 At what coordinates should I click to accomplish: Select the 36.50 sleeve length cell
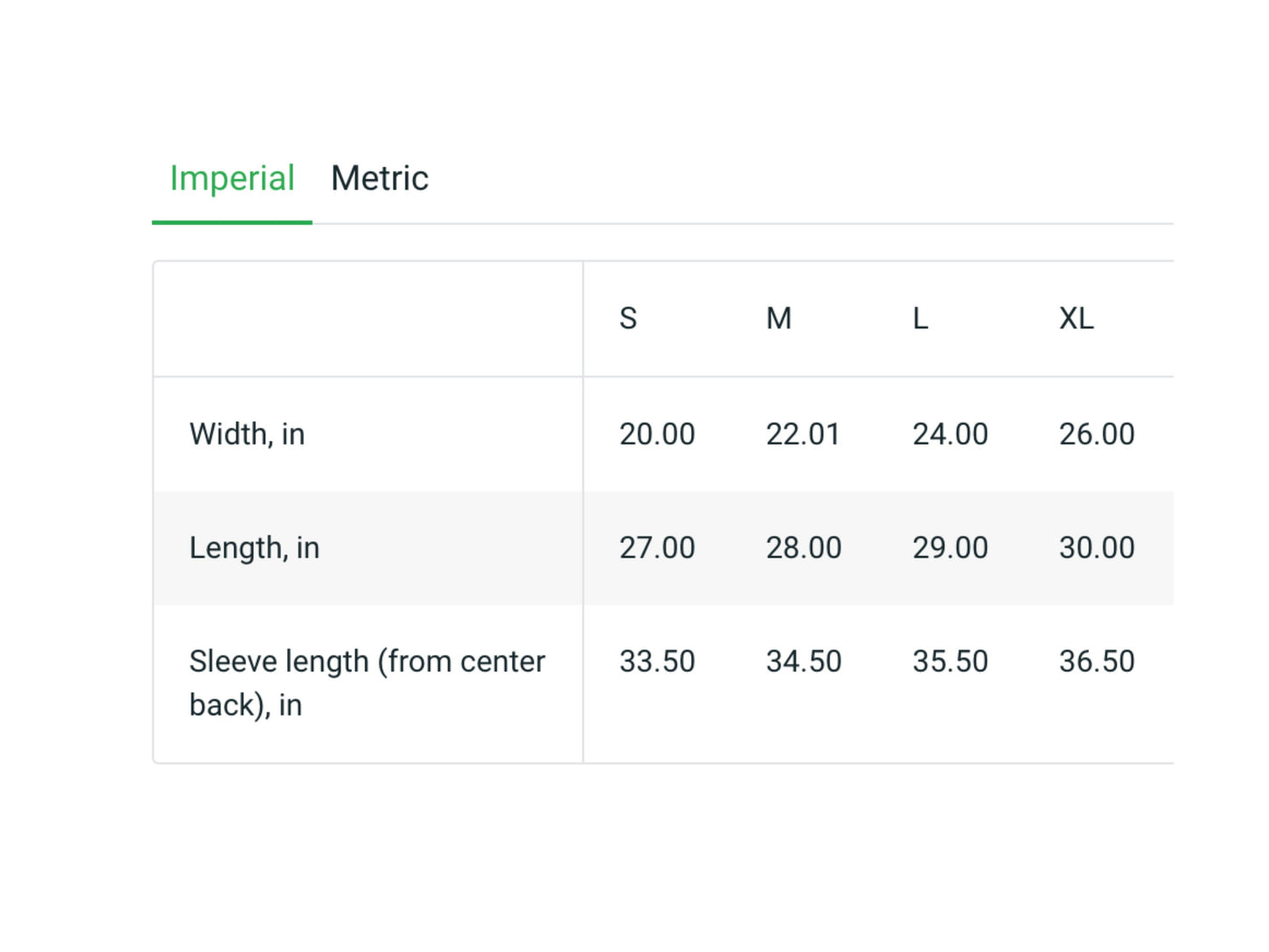(x=1097, y=661)
